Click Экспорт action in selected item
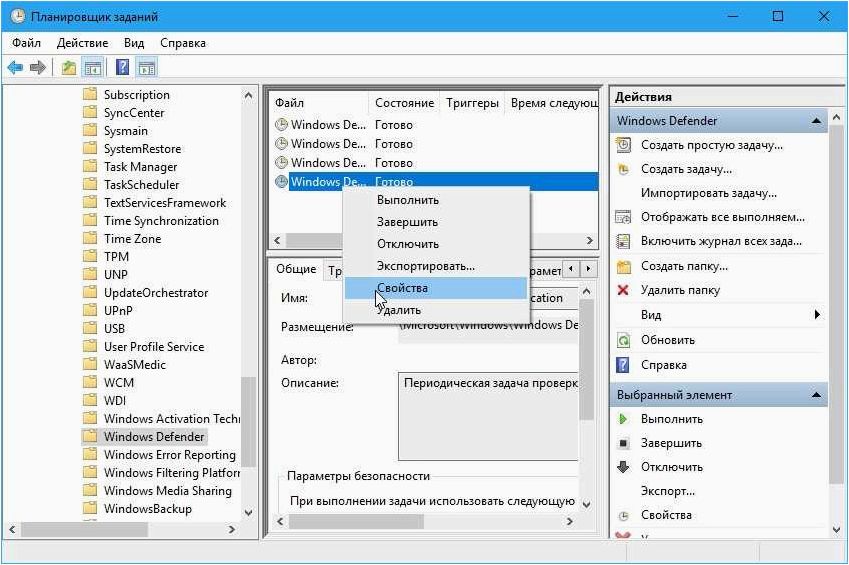The width and height of the screenshot is (849, 565). (x=668, y=491)
